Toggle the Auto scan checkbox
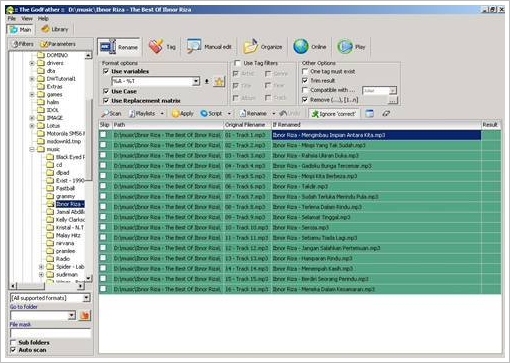This screenshot has width=510, height=363. (x=13, y=350)
